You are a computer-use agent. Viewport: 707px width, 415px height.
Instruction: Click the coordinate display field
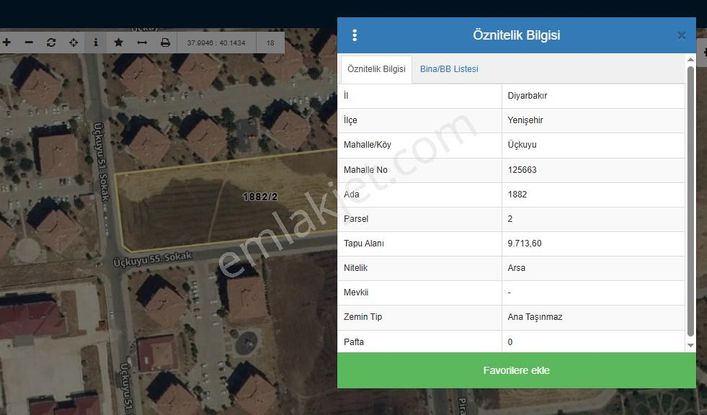coord(216,43)
